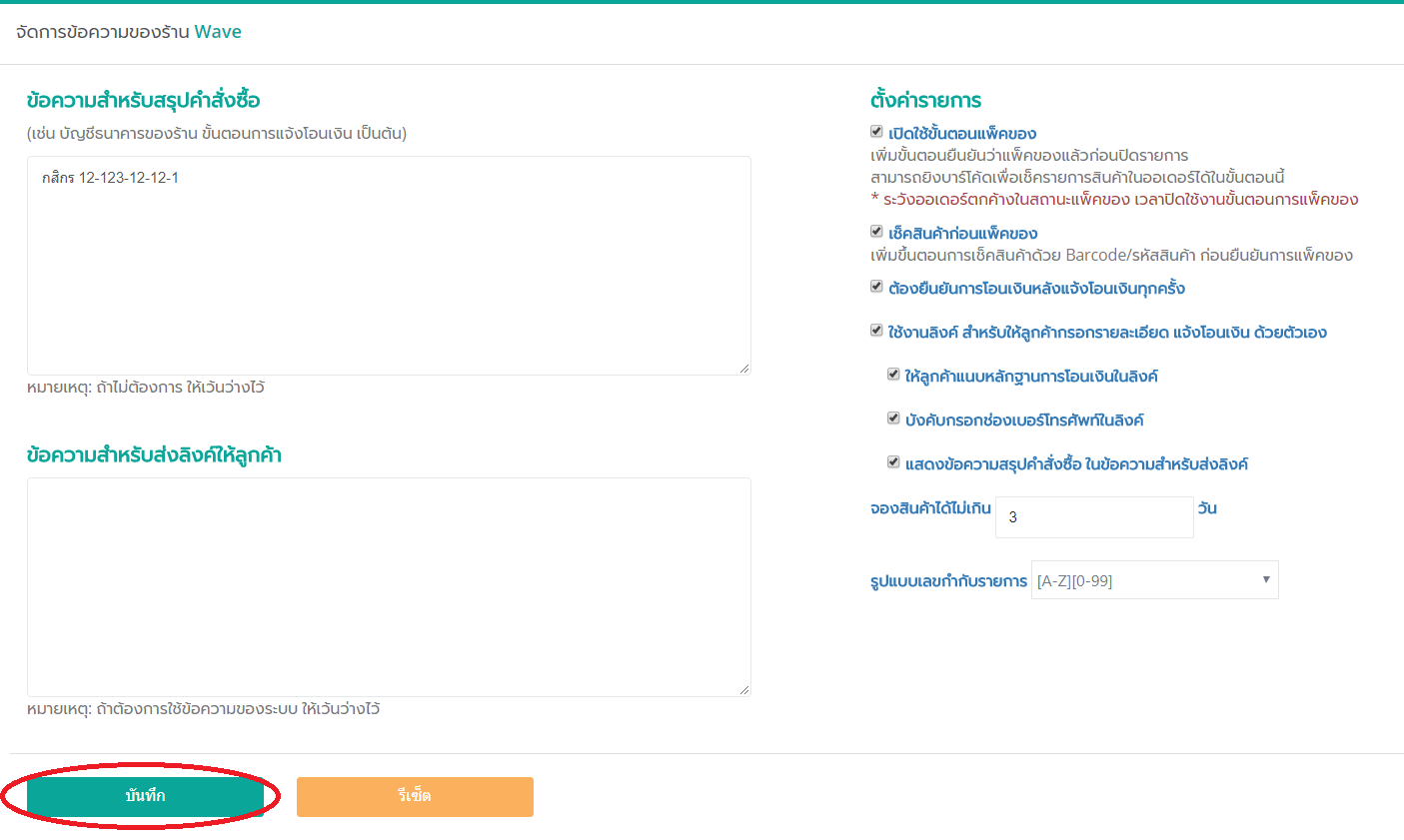The image size is (1404, 840).
Task: Select the reservation days field showing 3
Action: [1093, 517]
